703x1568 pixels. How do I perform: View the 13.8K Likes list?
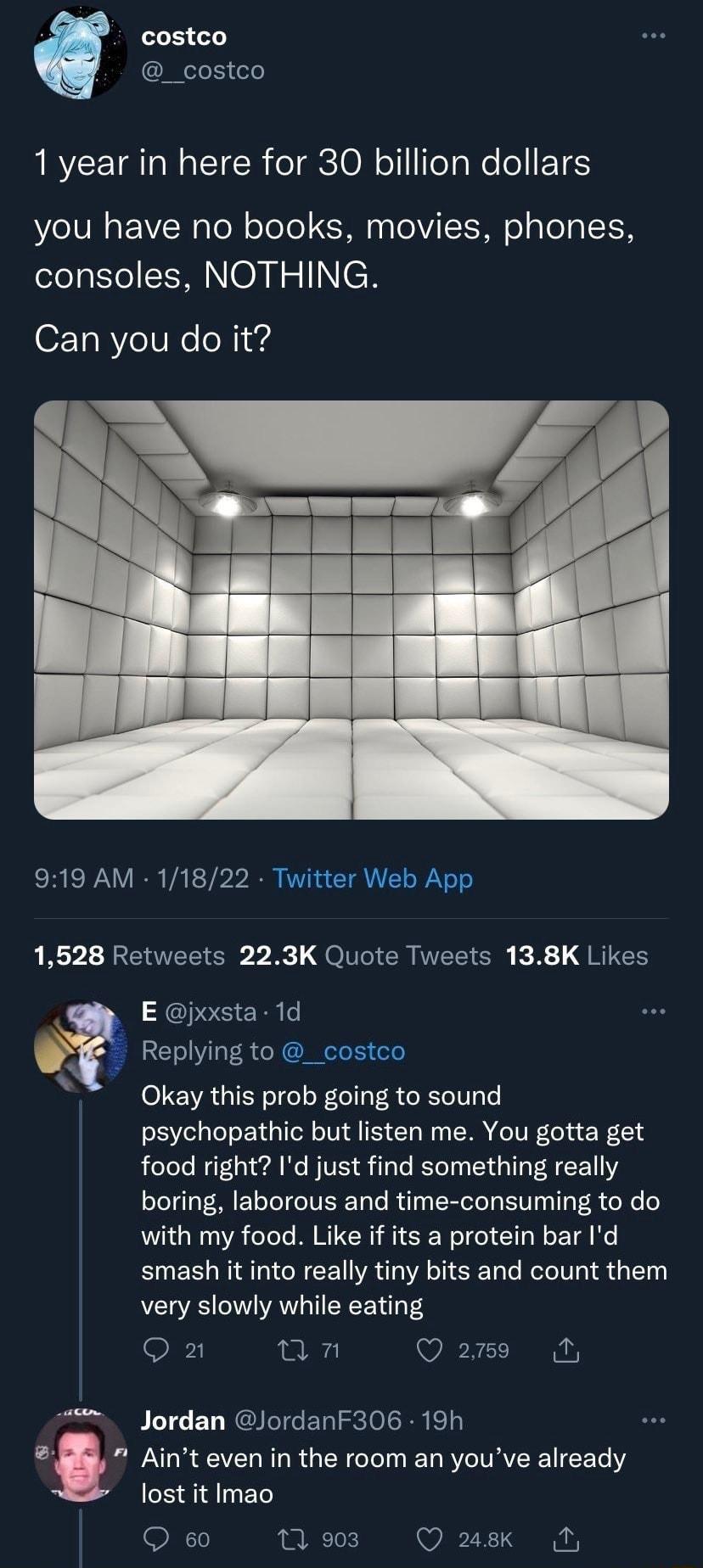click(x=576, y=956)
